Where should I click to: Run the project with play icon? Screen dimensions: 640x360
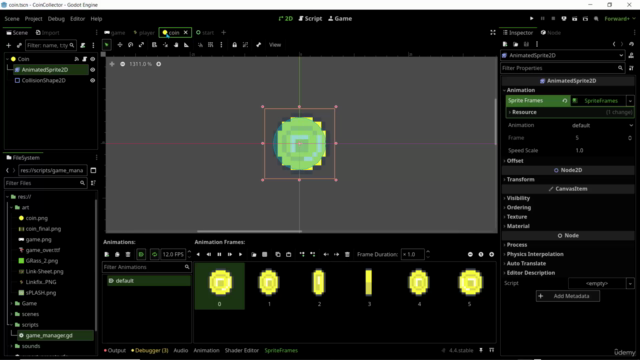click(531, 19)
